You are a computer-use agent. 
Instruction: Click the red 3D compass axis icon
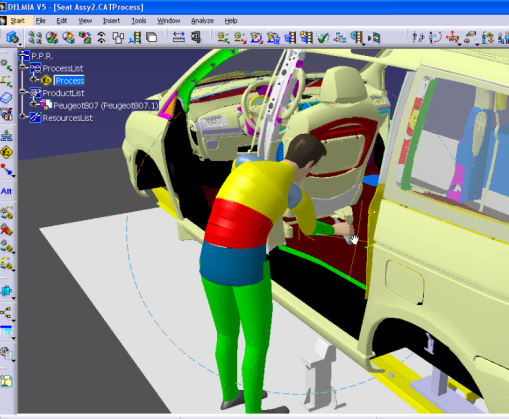[452, 37]
